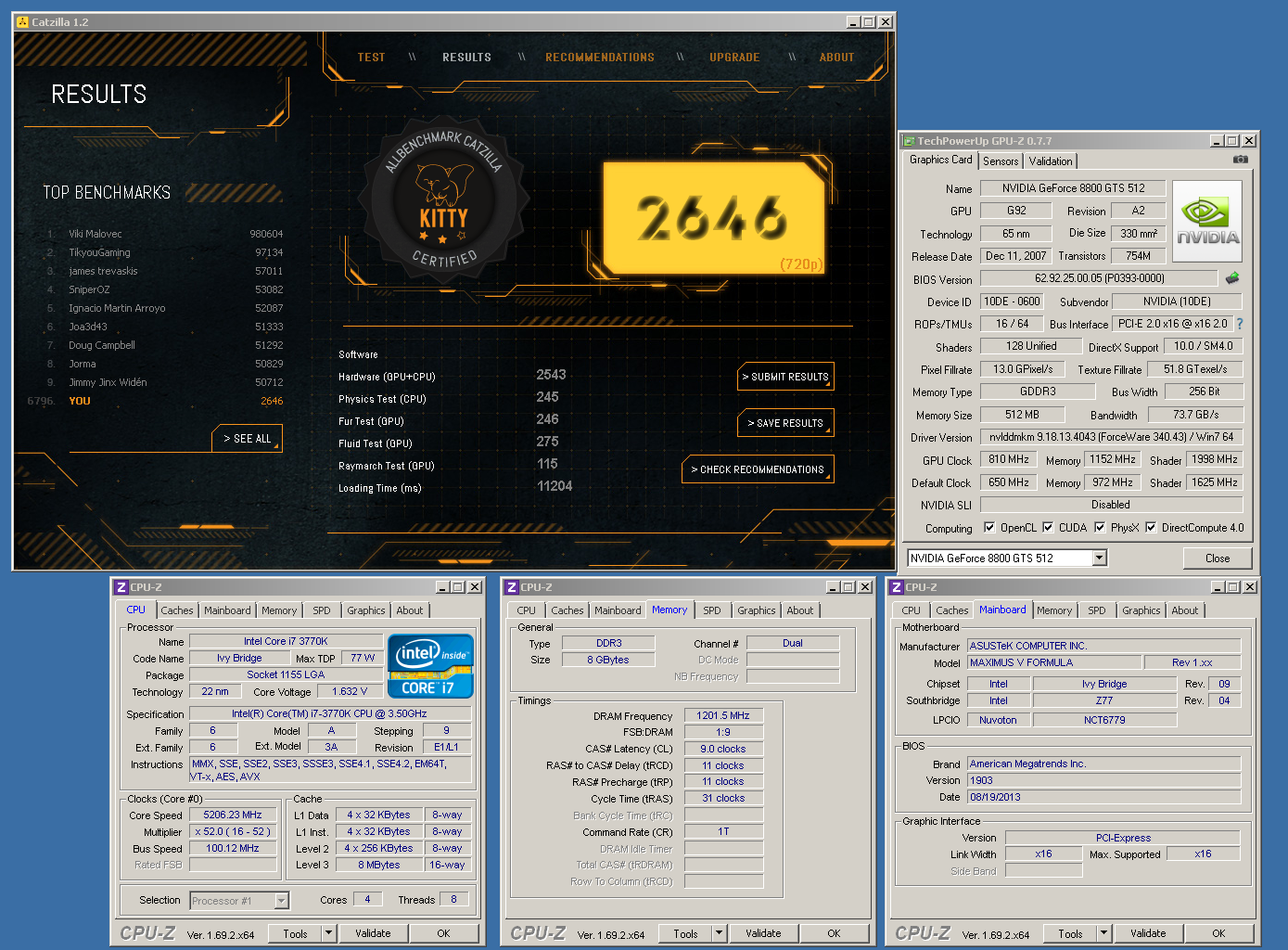Open Tools dropdown arrow in CPU-Z Memory window
This screenshot has height=950, width=1288.
tap(719, 933)
